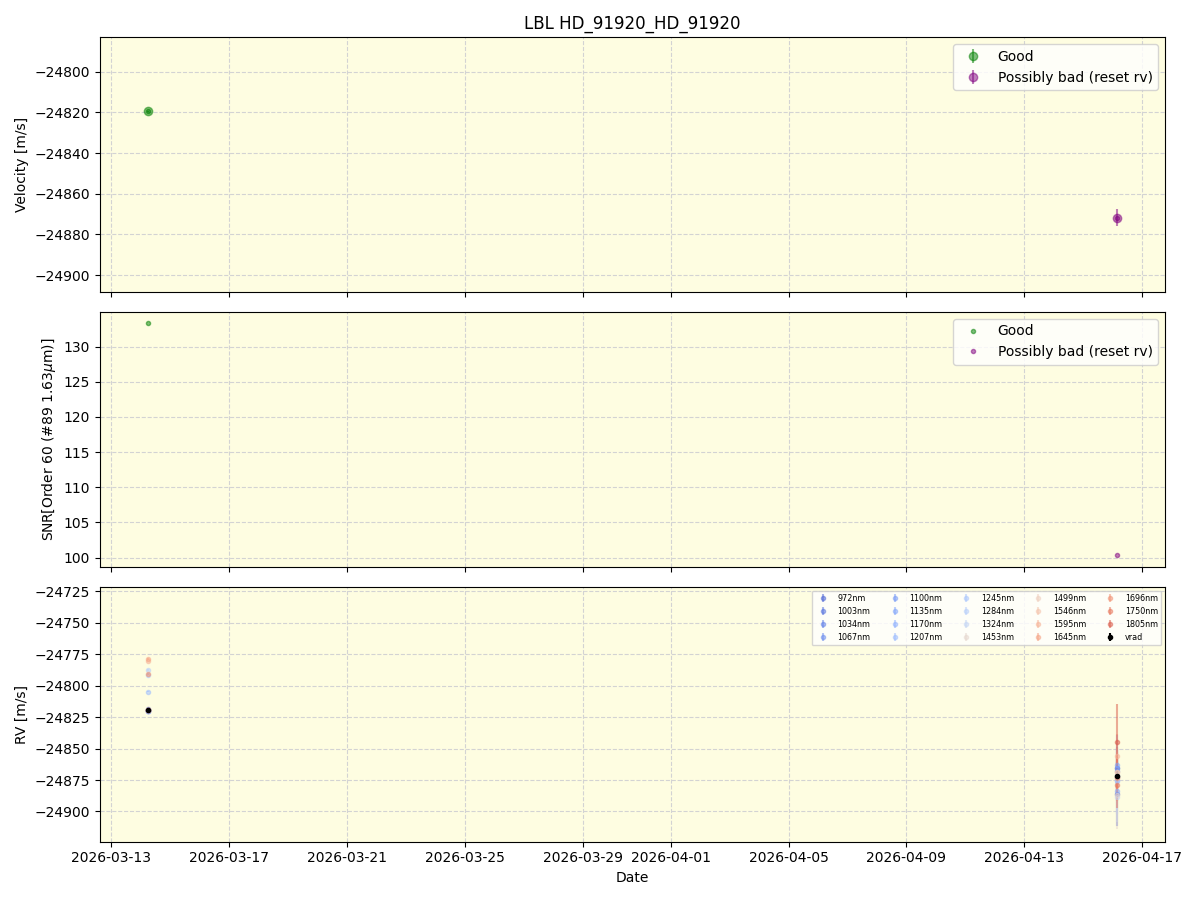Select the 1284nm legend label
1200x900 pixels.
point(997,611)
